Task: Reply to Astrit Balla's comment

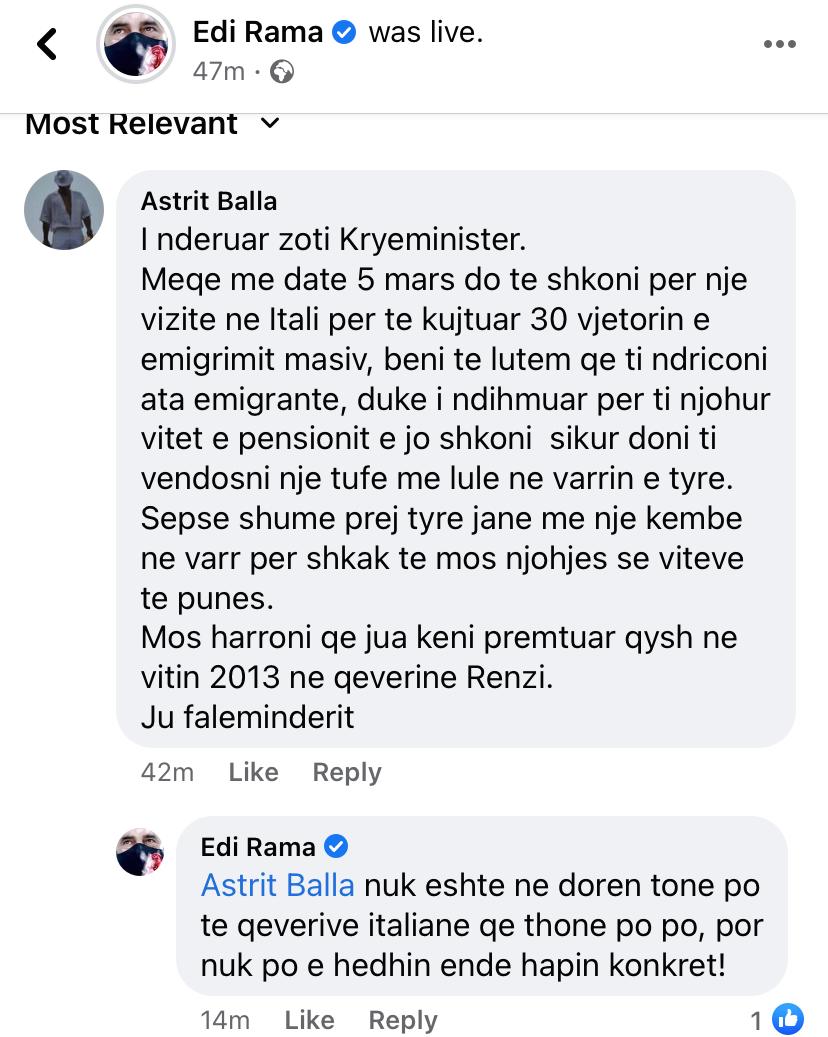Action: coord(347,772)
